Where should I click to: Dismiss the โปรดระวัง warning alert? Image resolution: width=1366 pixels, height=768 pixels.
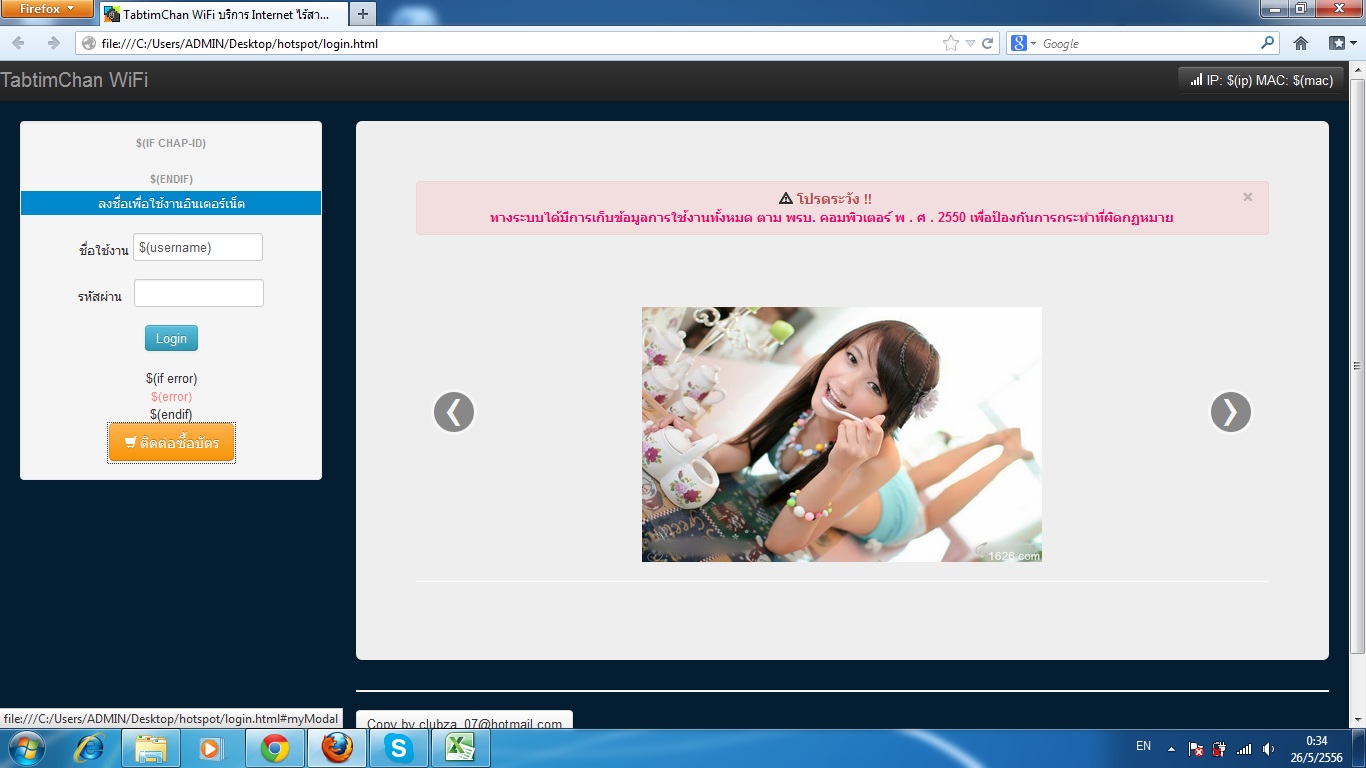coord(1247,197)
